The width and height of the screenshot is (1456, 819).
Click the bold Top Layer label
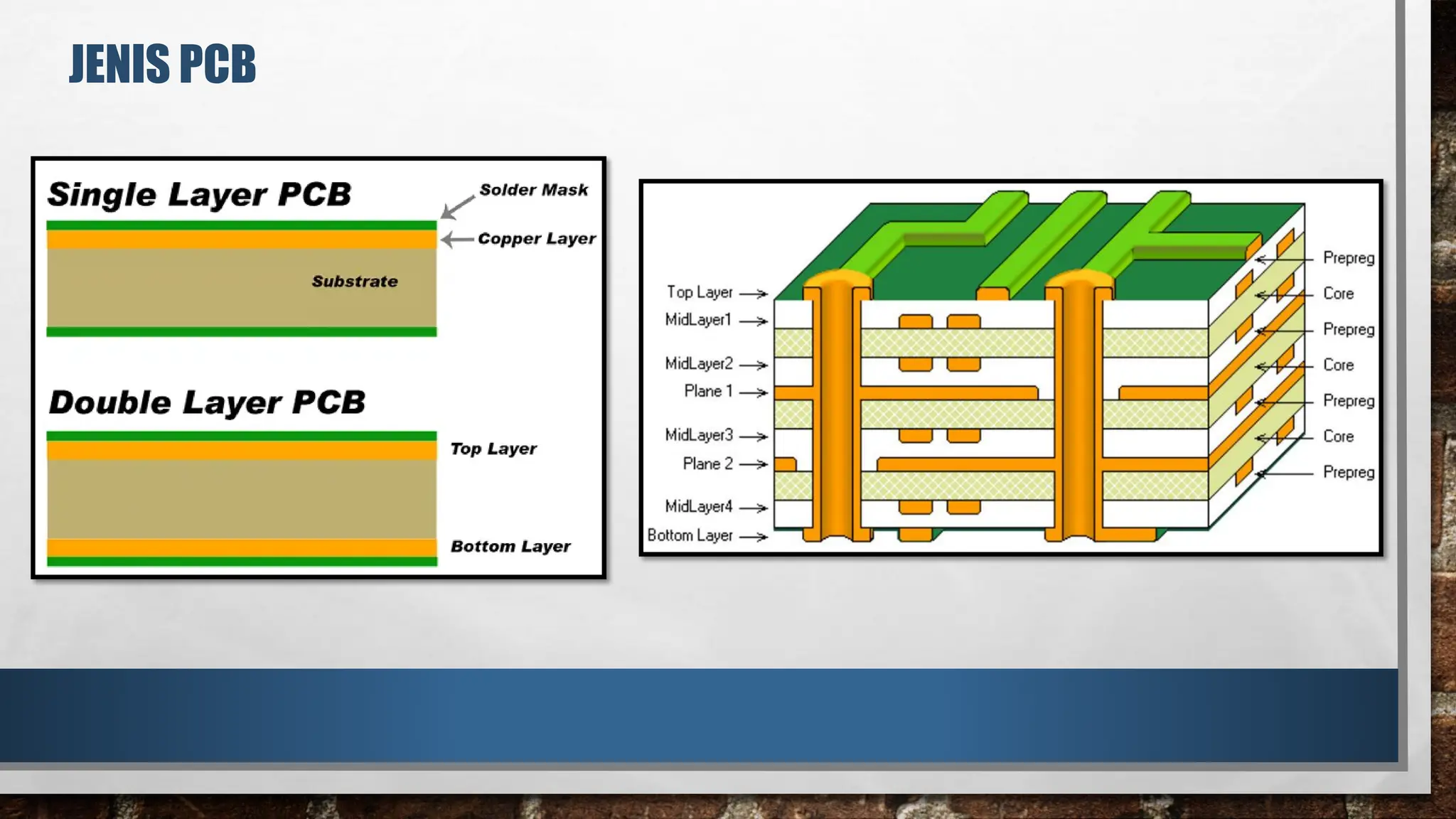click(493, 449)
